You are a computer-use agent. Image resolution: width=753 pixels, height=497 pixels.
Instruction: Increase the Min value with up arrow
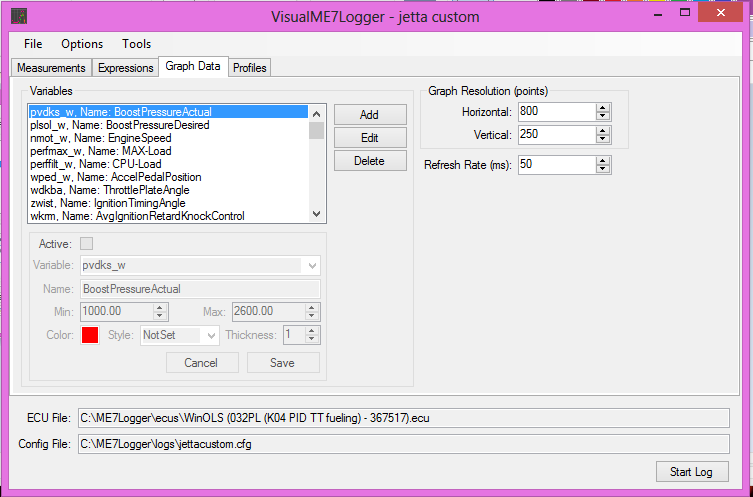pyautogui.click(x=160, y=307)
